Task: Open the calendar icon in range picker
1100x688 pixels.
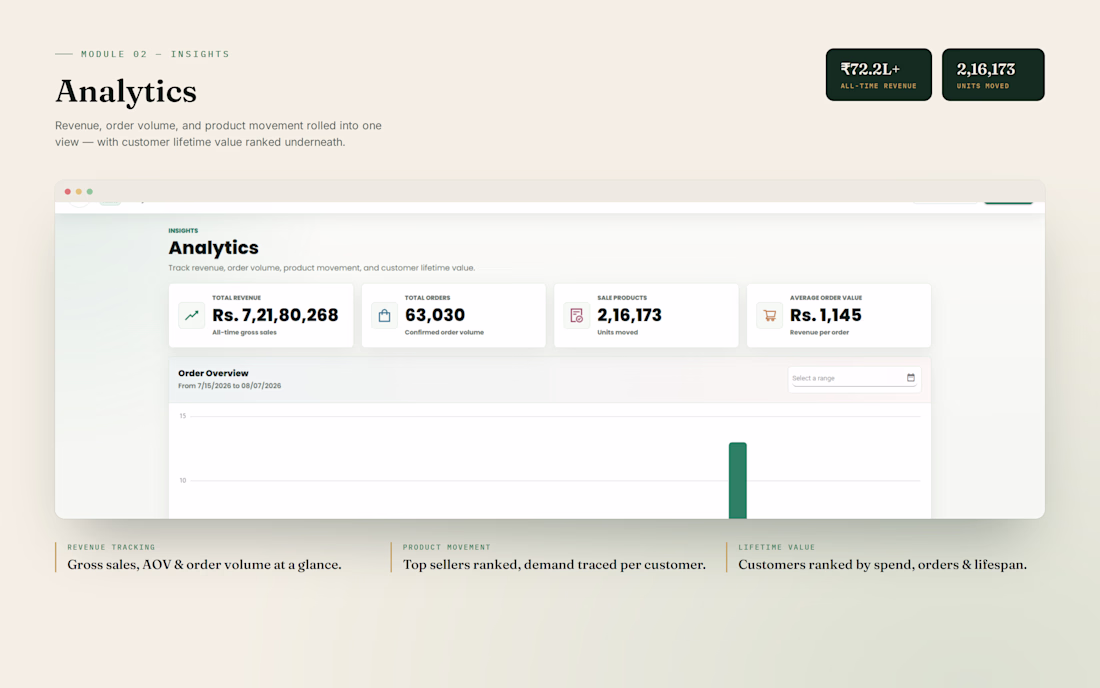Action: [x=911, y=378]
